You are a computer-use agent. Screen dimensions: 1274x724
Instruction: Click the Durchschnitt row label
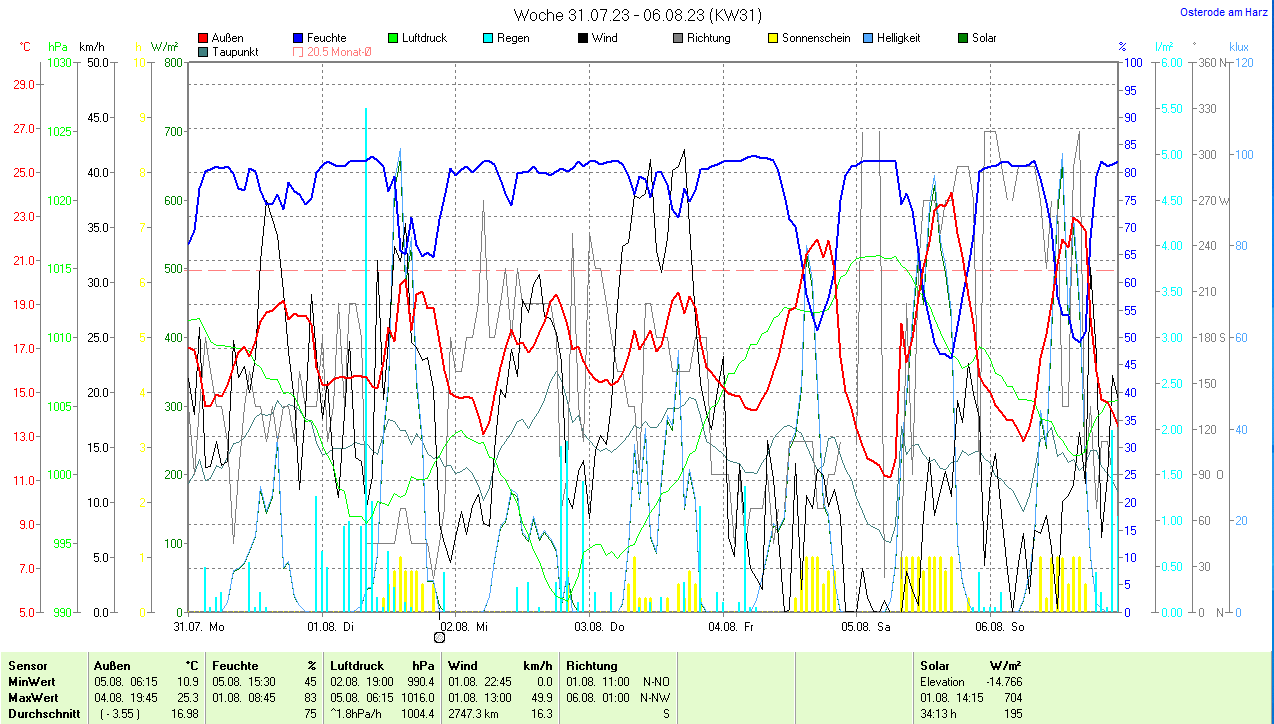click(41, 713)
